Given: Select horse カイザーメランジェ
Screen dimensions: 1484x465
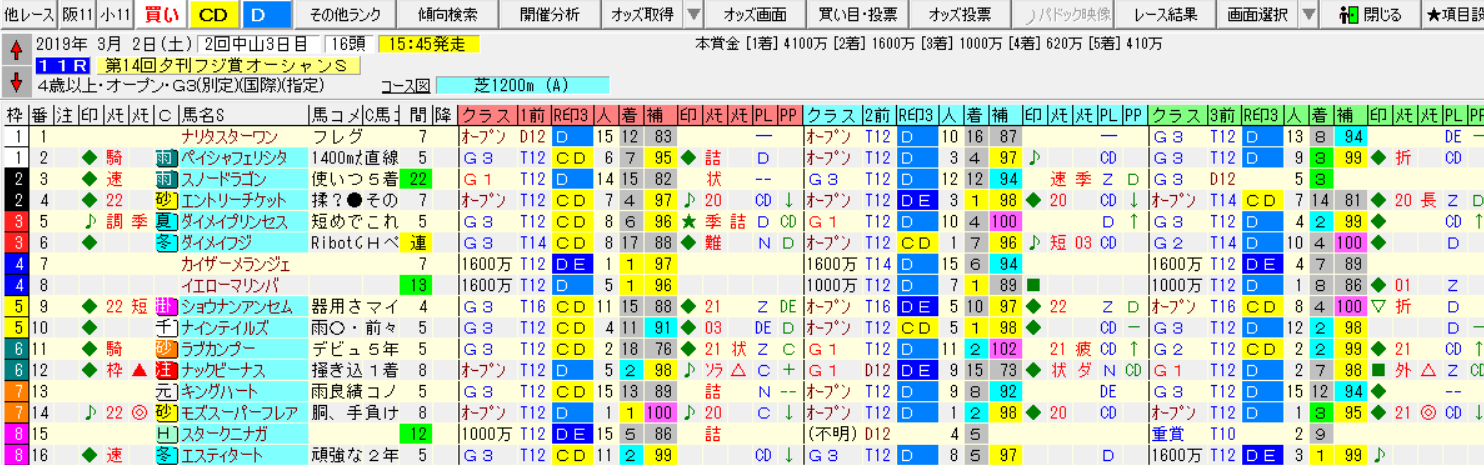Looking at the screenshot, I should 242,263.
